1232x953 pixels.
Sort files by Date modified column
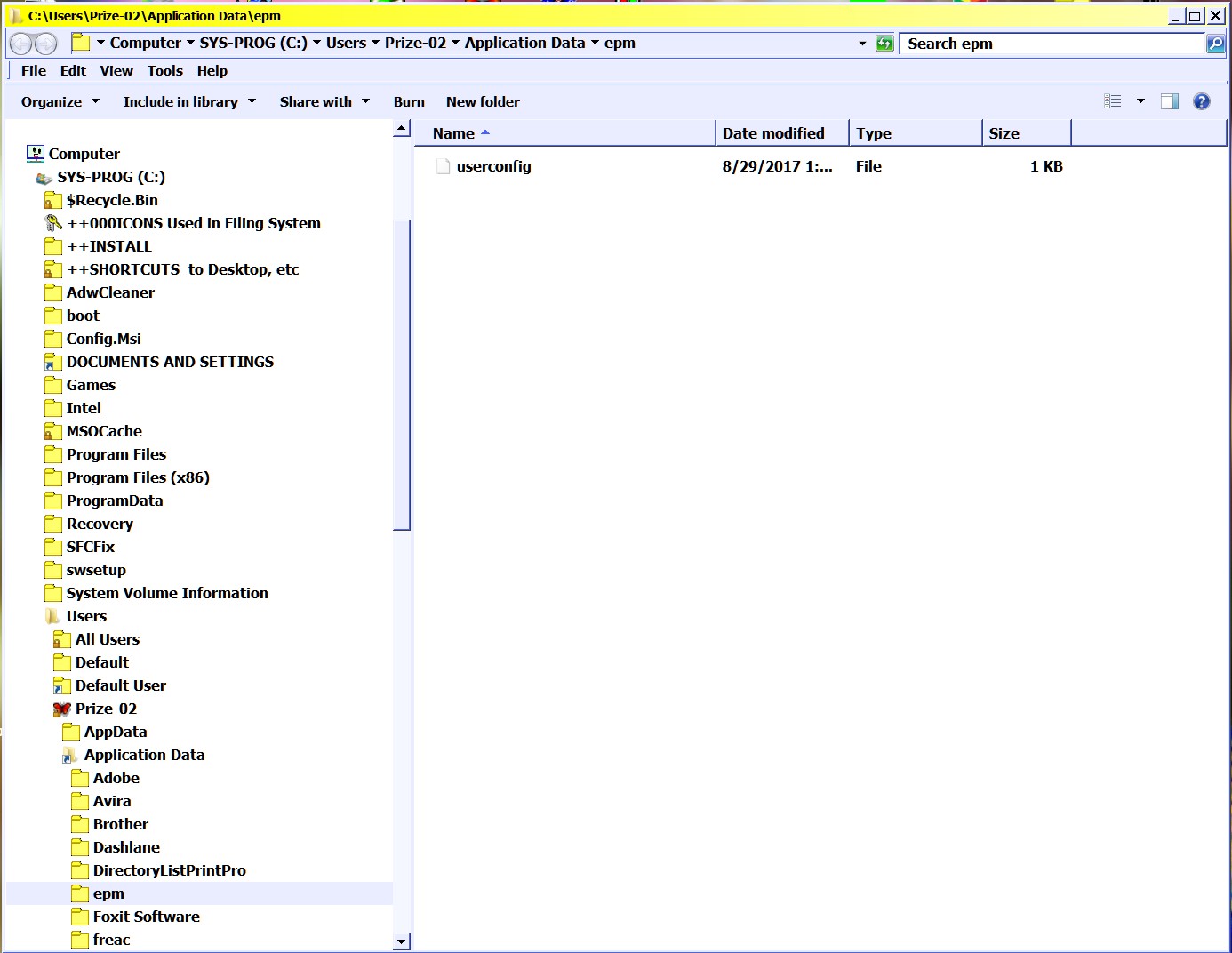[x=773, y=133]
